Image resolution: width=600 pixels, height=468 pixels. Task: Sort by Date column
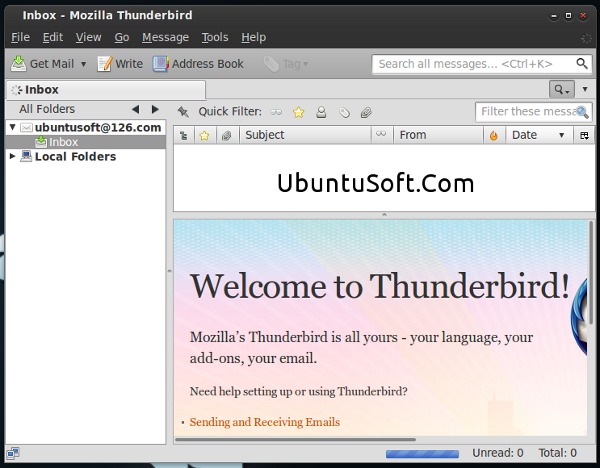pyautogui.click(x=539, y=135)
